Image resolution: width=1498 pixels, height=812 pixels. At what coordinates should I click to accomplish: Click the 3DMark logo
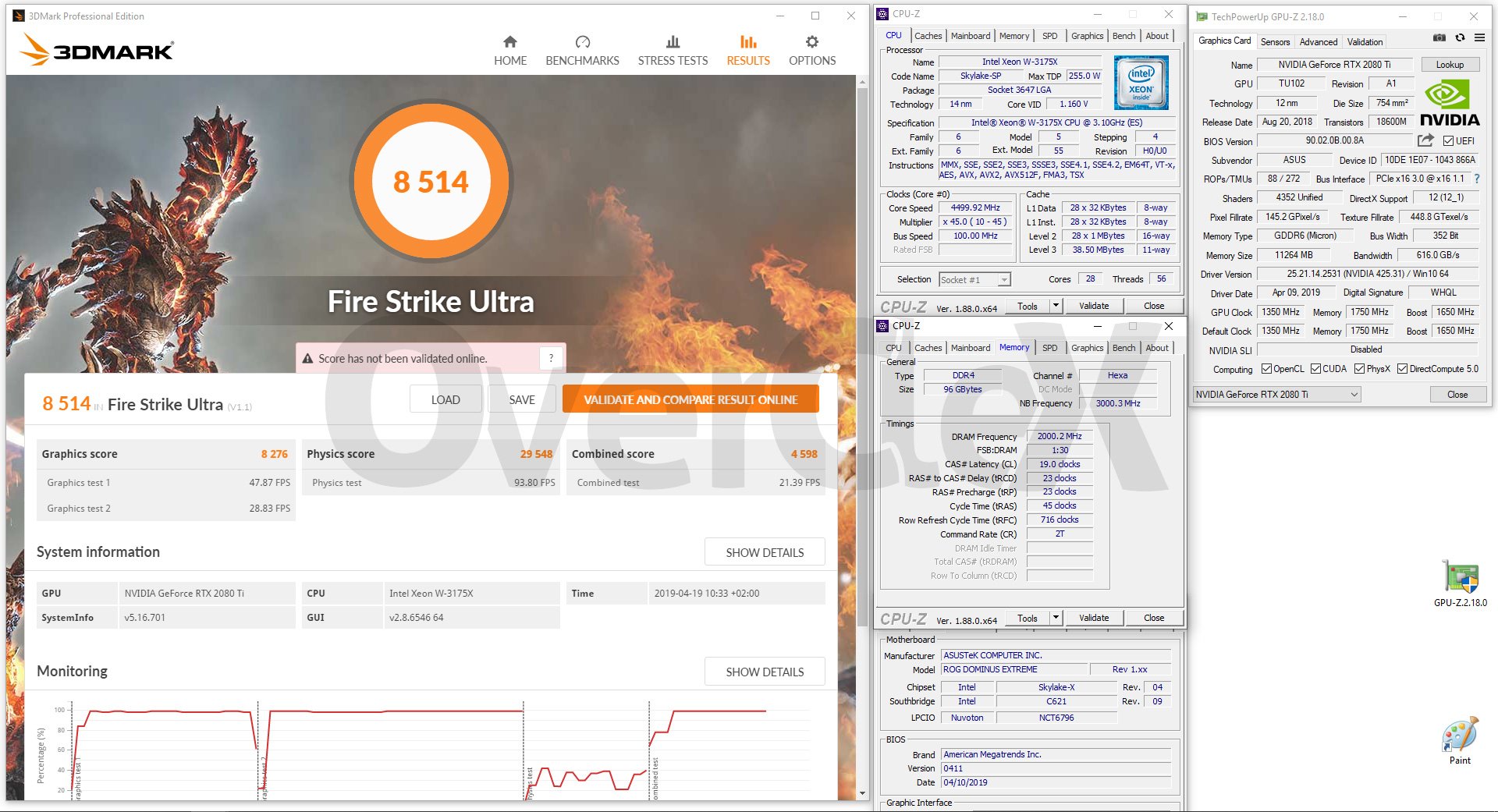coord(96,50)
